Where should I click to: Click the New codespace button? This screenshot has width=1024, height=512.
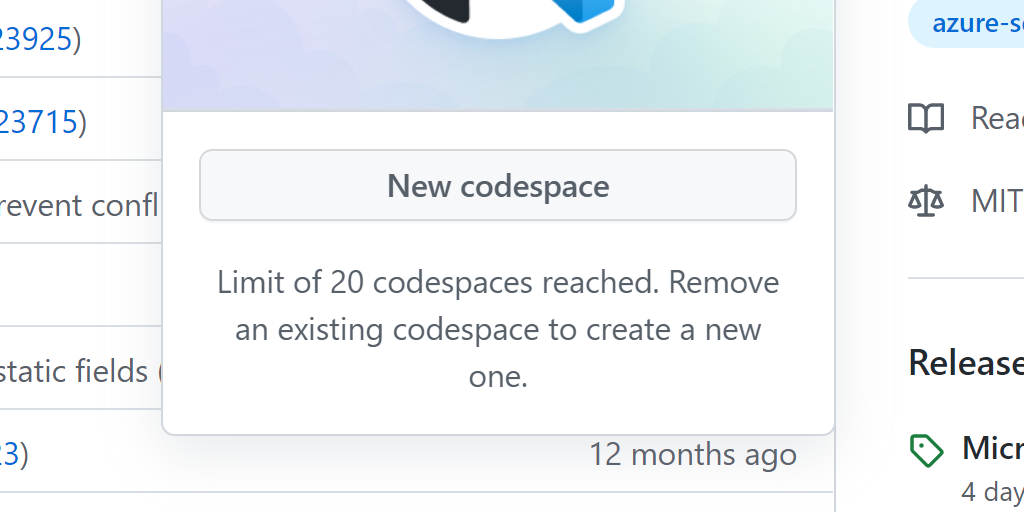(x=498, y=185)
